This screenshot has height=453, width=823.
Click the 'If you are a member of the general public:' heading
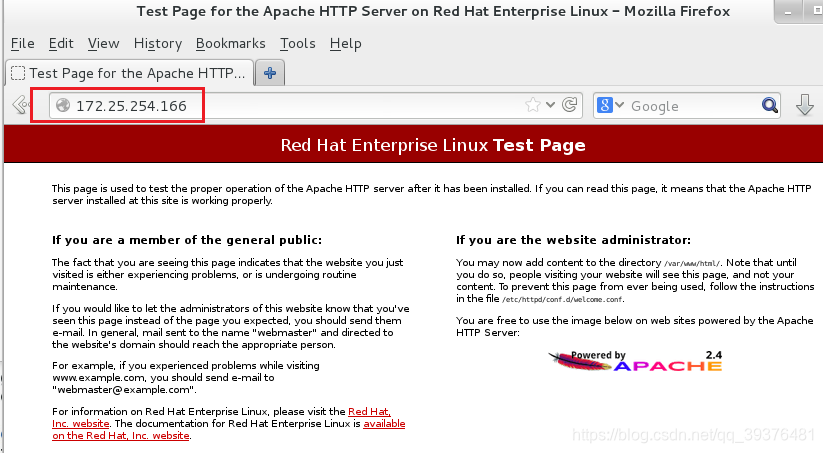[x=187, y=240]
